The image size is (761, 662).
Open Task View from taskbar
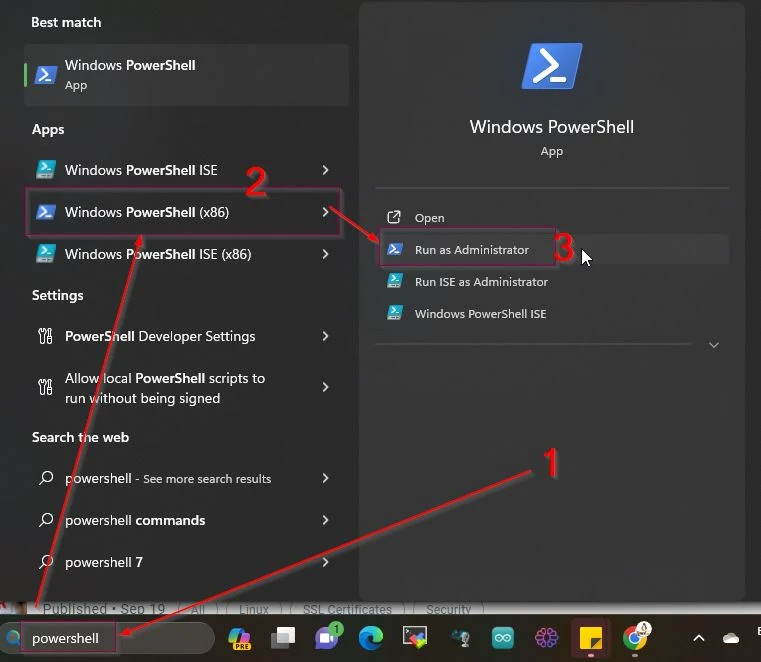(x=283, y=638)
